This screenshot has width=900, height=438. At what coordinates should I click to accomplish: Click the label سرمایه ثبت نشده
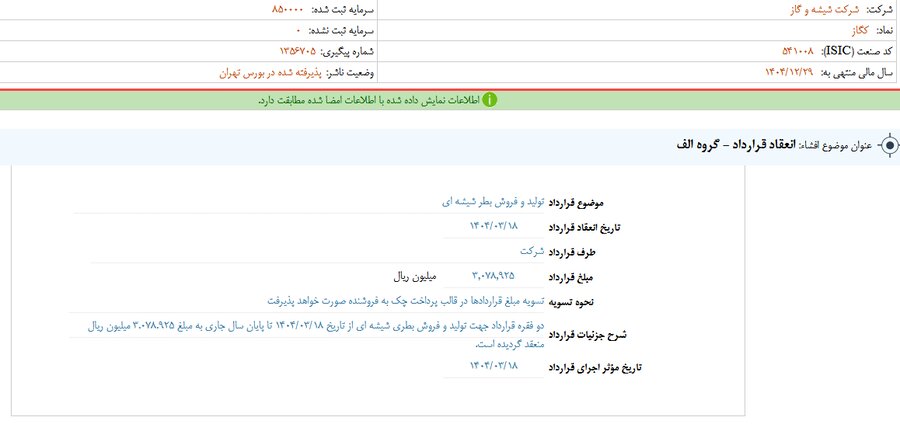[342, 31]
